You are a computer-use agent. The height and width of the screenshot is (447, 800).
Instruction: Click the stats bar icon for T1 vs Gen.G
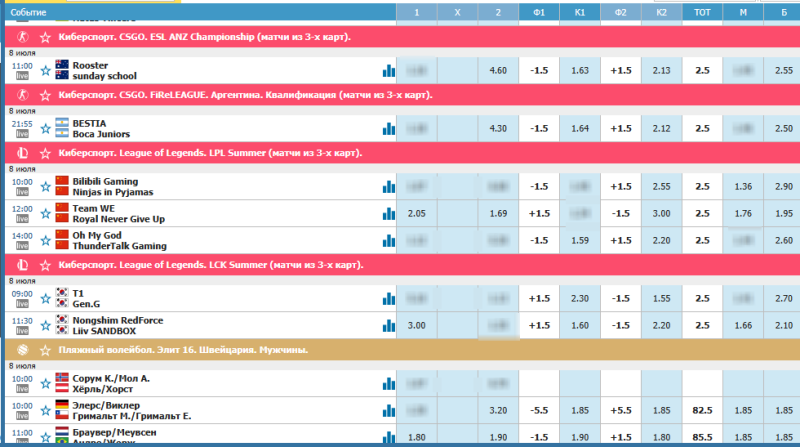pos(387,298)
